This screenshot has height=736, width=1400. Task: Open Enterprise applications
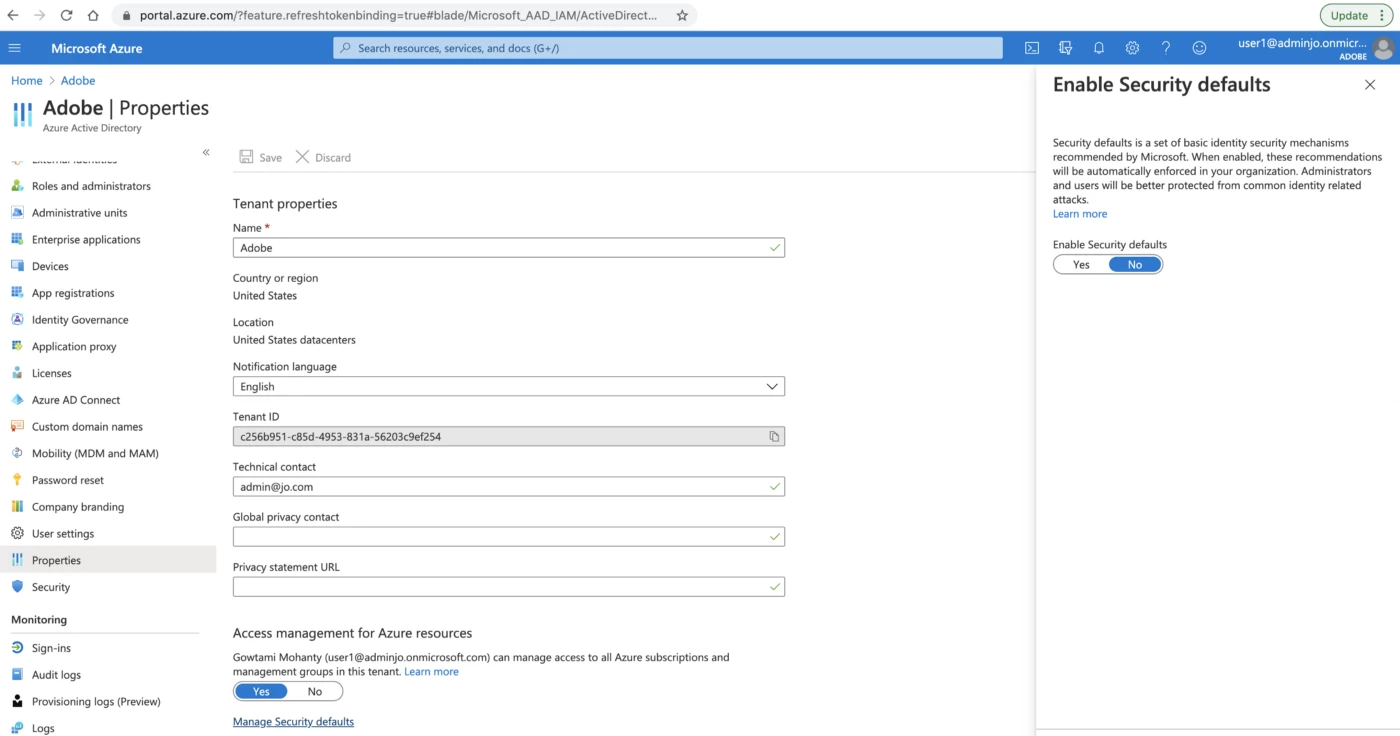pos(86,240)
